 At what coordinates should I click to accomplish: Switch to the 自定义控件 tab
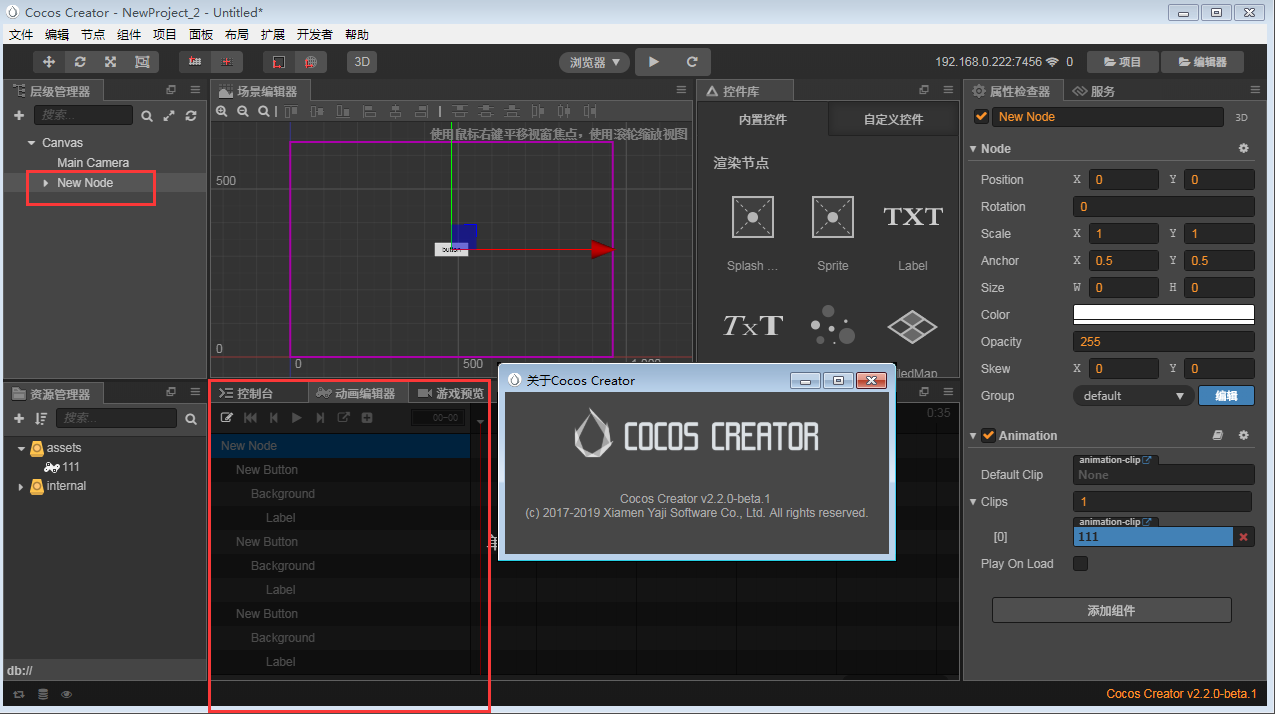(x=893, y=119)
